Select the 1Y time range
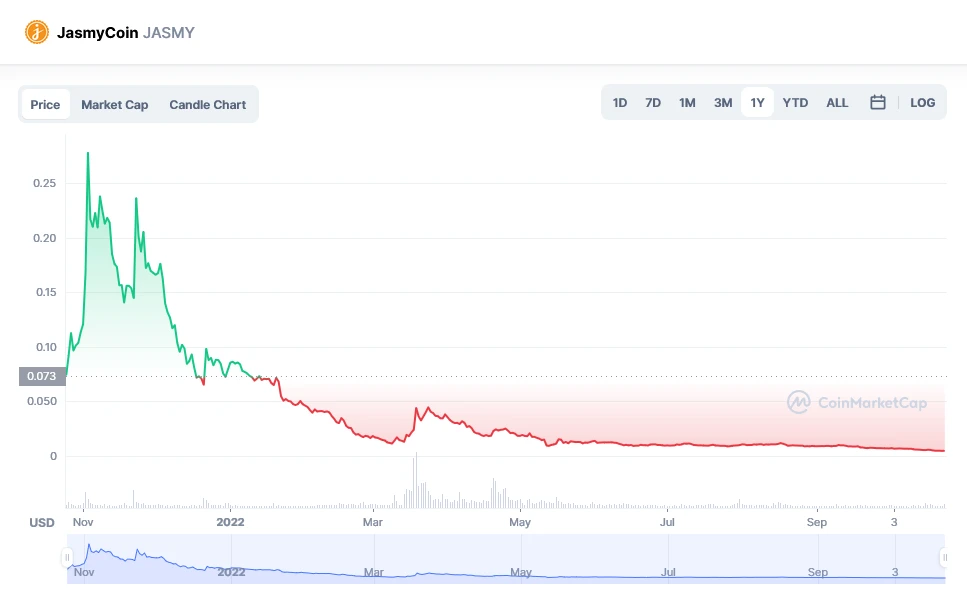The width and height of the screenshot is (967, 591). click(x=757, y=102)
